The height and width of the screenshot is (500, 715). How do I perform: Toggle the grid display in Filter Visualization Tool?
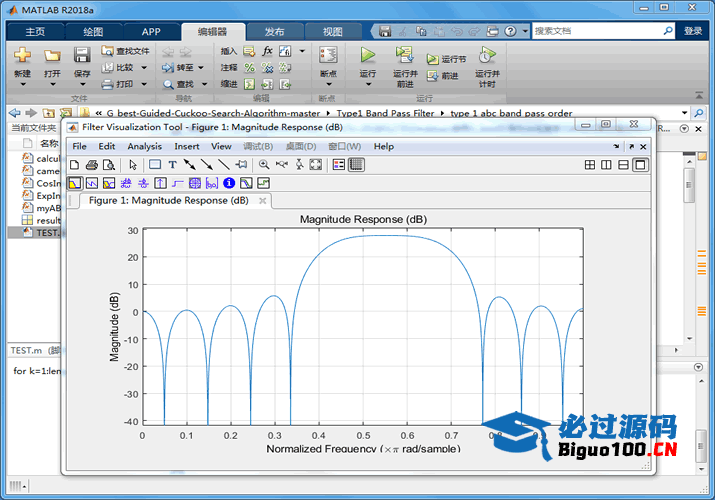pyautogui.click(x=355, y=165)
